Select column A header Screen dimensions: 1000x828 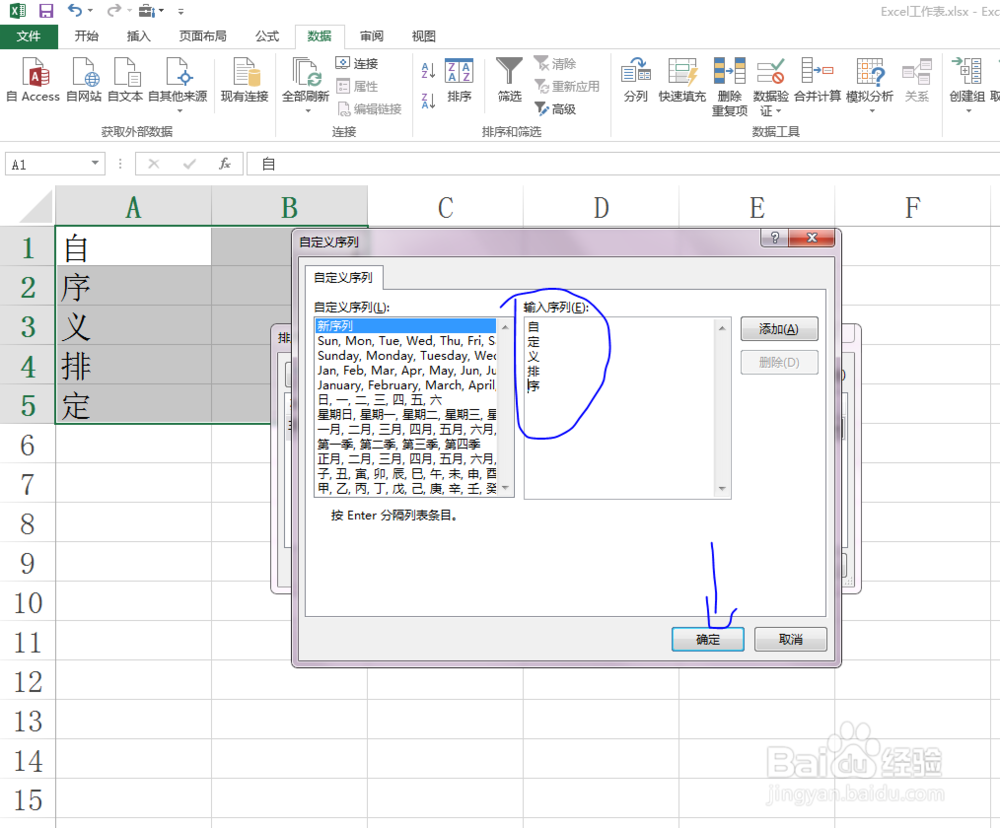pyautogui.click(x=133, y=207)
